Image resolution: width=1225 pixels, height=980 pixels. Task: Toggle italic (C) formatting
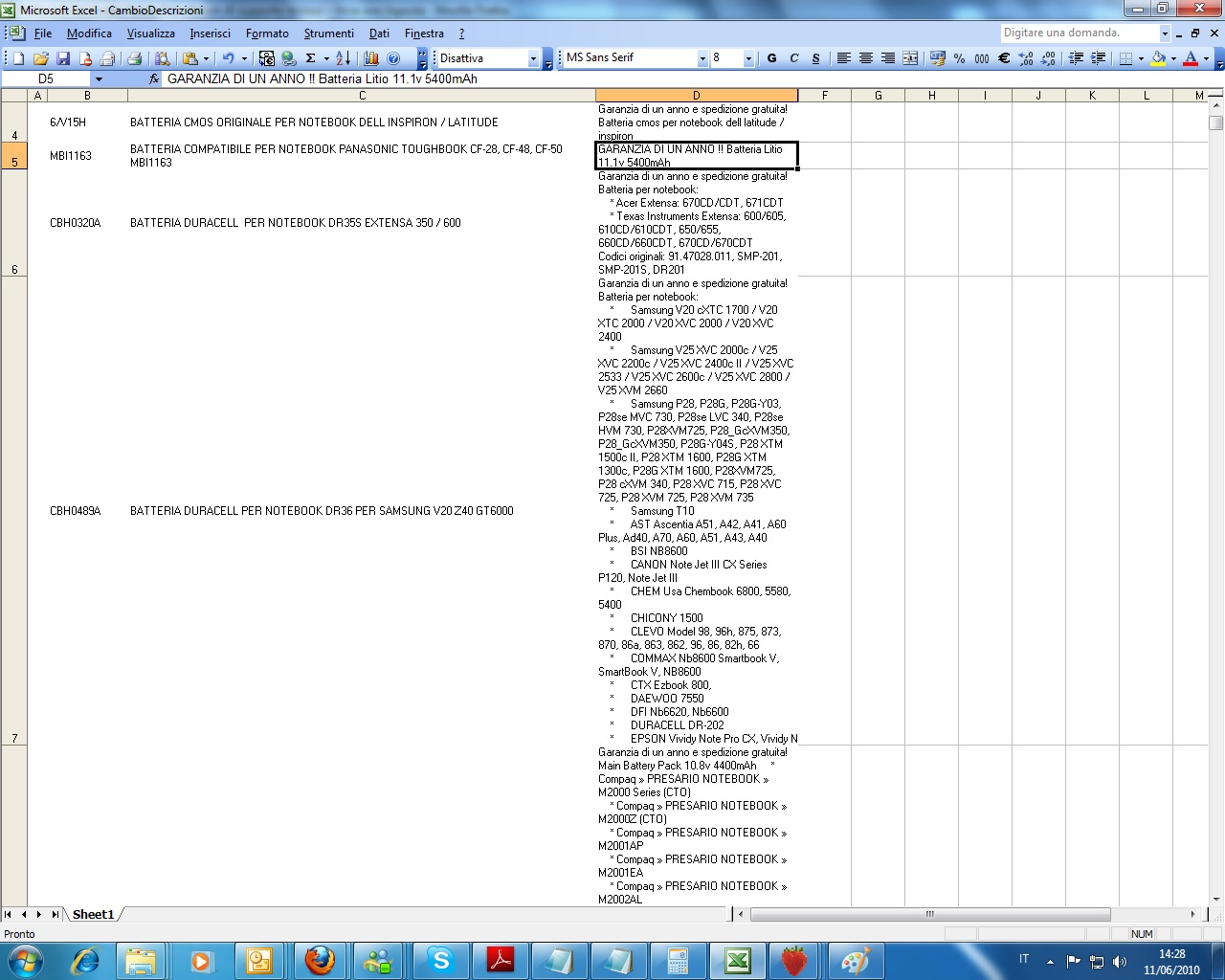click(794, 58)
